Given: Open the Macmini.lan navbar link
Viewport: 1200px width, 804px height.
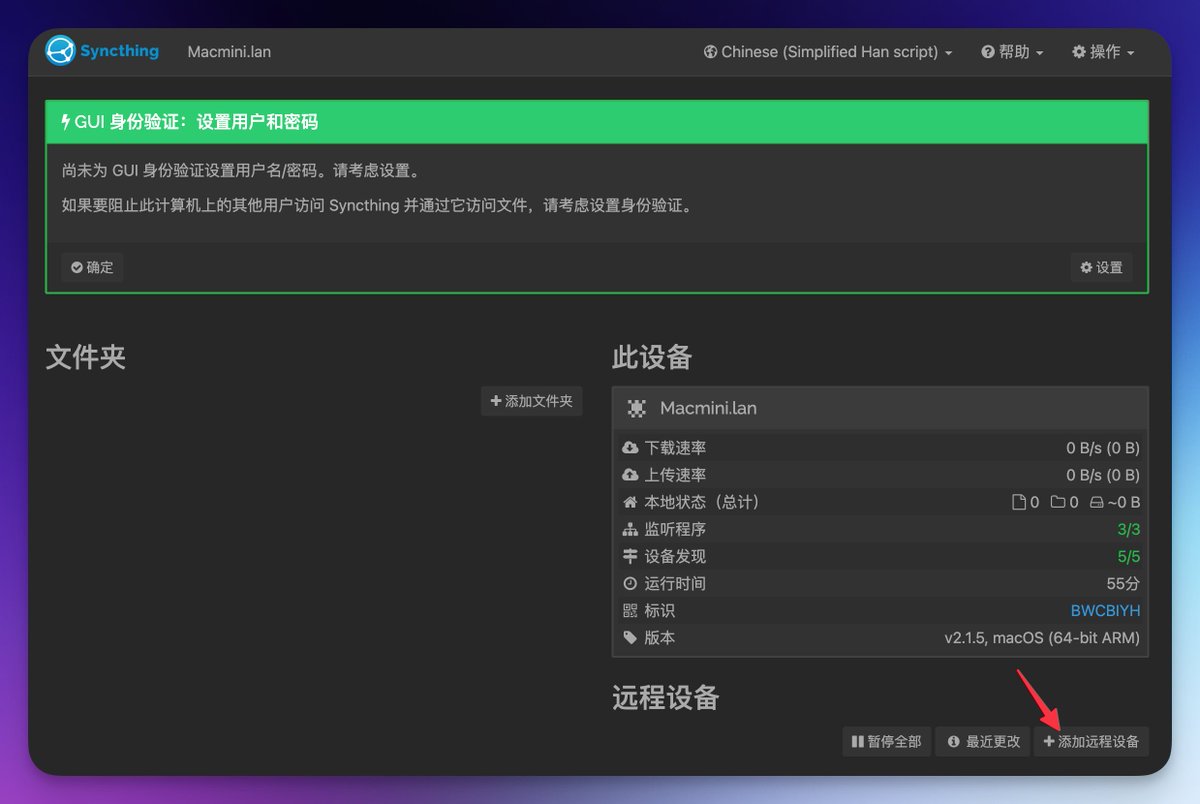Looking at the screenshot, I should (229, 52).
